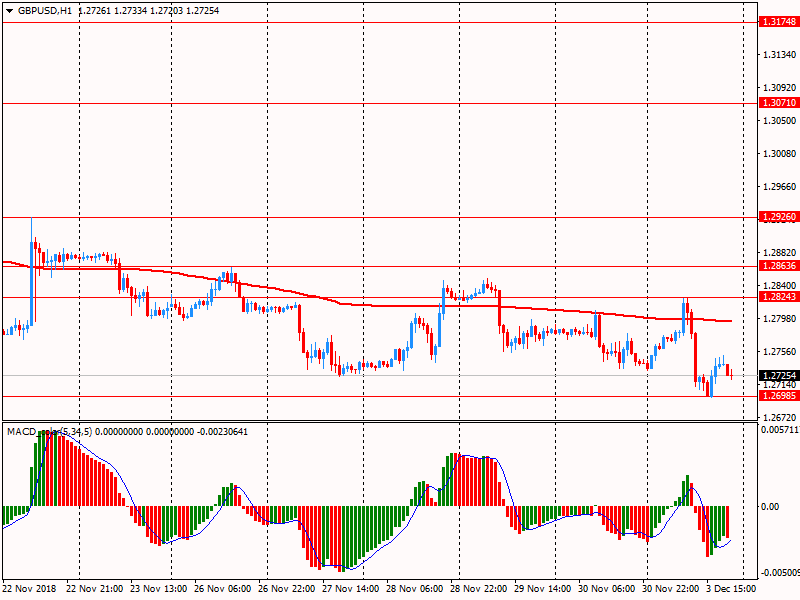Select the 3 Dec 15:00 time label
800x600 pixels.
(x=735, y=590)
